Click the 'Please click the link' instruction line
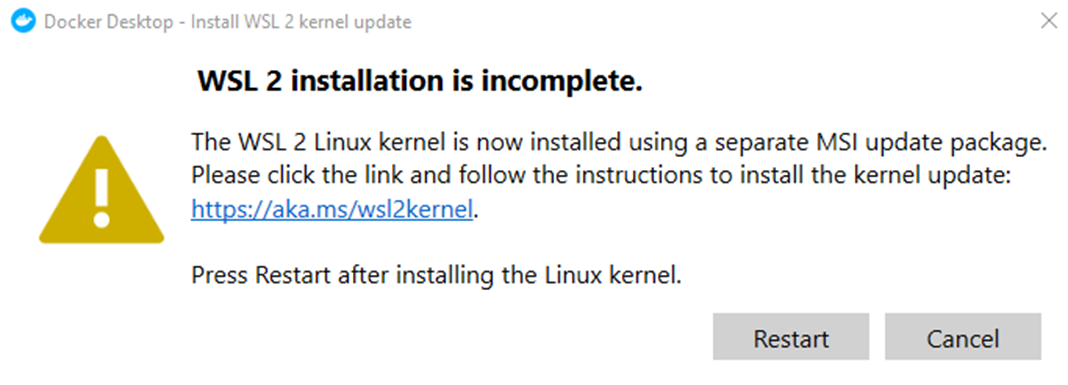Screen dimensions: 1068x385 tap(604, 176)
